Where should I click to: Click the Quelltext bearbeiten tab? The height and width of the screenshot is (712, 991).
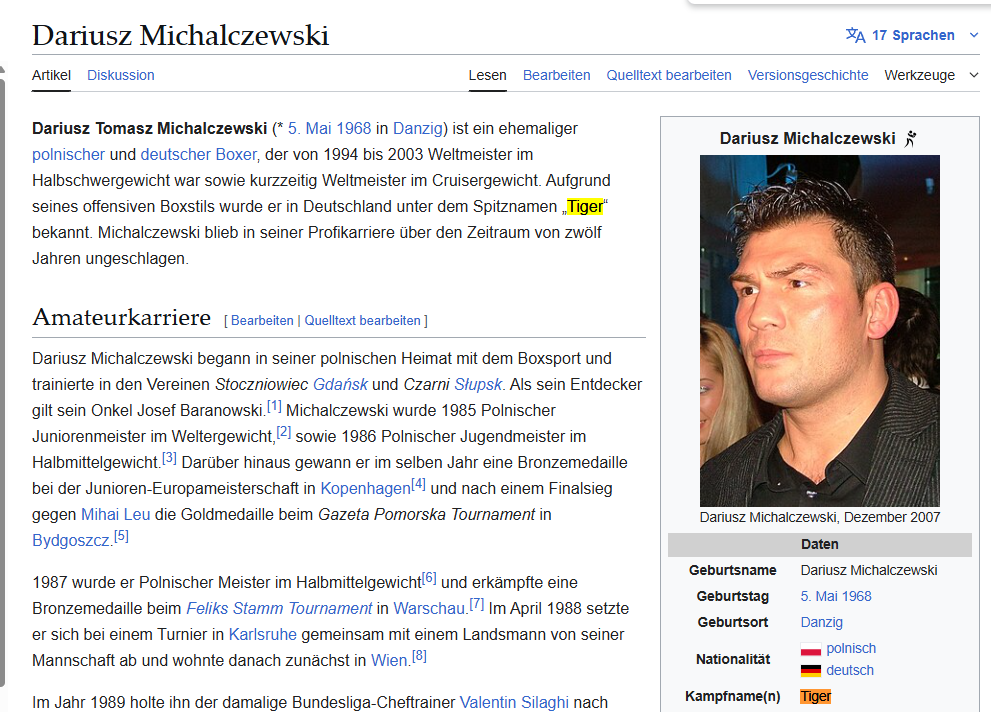point(669,75)
